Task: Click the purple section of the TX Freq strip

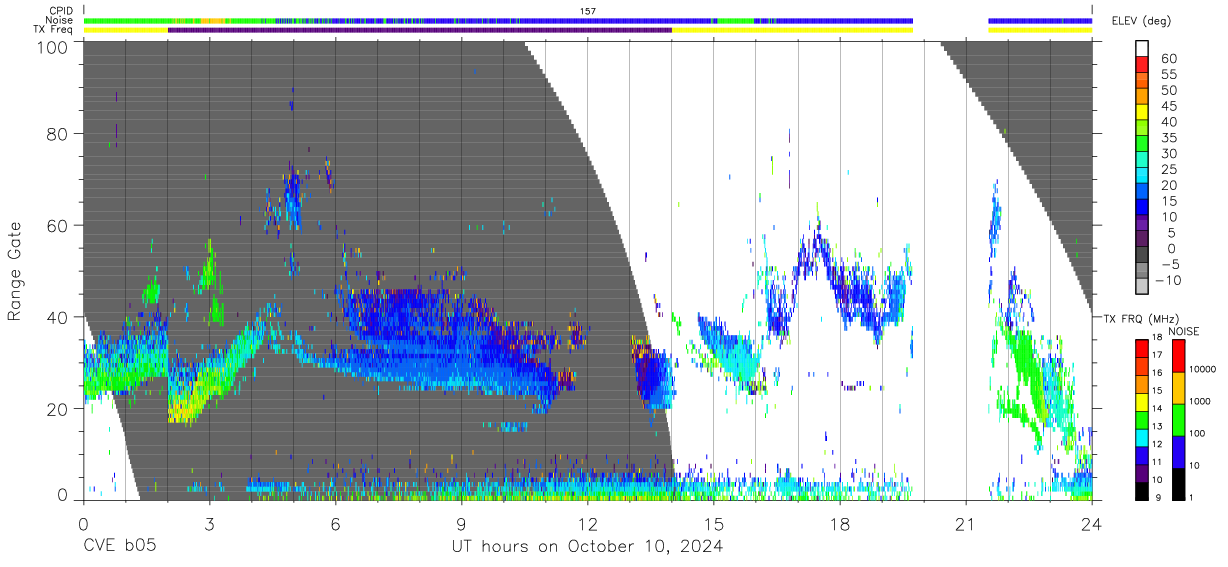Action: [420, 29]
